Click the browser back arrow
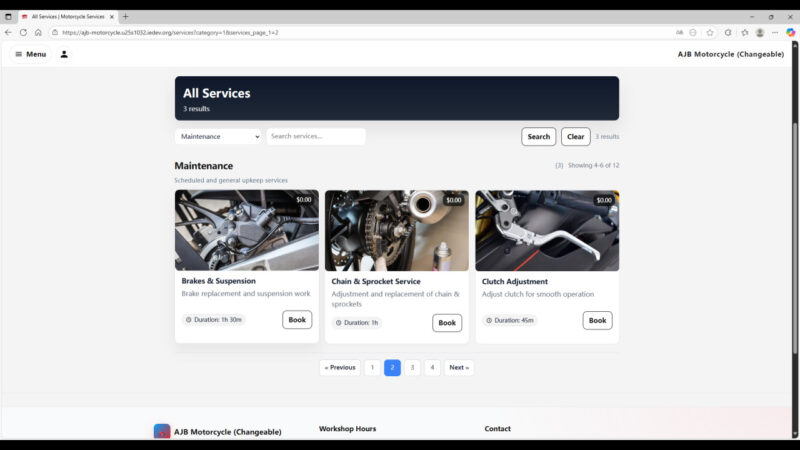Screen dimensions: 800x450 point(9,32)
